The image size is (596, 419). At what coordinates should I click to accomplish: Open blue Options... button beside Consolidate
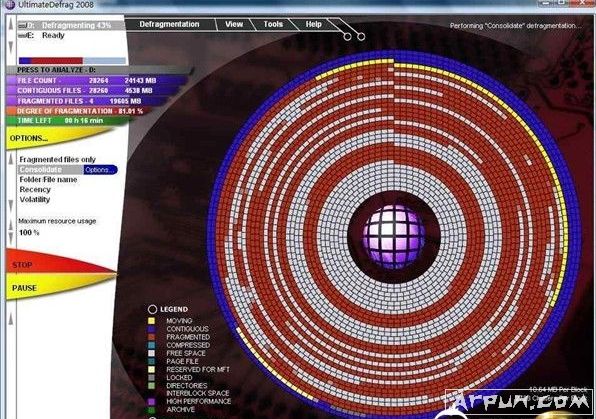(x=100, y=170)
